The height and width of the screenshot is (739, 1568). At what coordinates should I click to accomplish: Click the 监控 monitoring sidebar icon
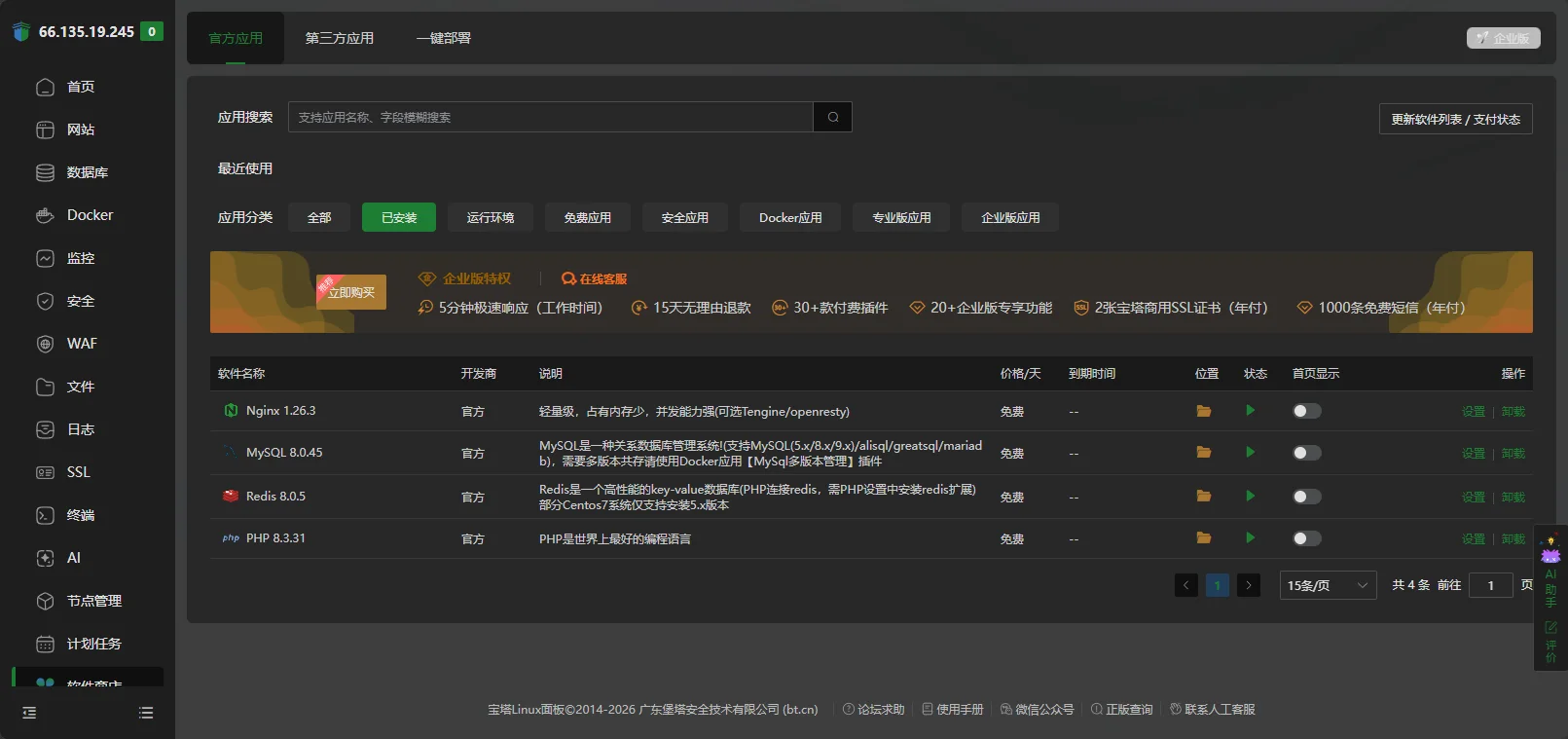click(x=45, y=258)
